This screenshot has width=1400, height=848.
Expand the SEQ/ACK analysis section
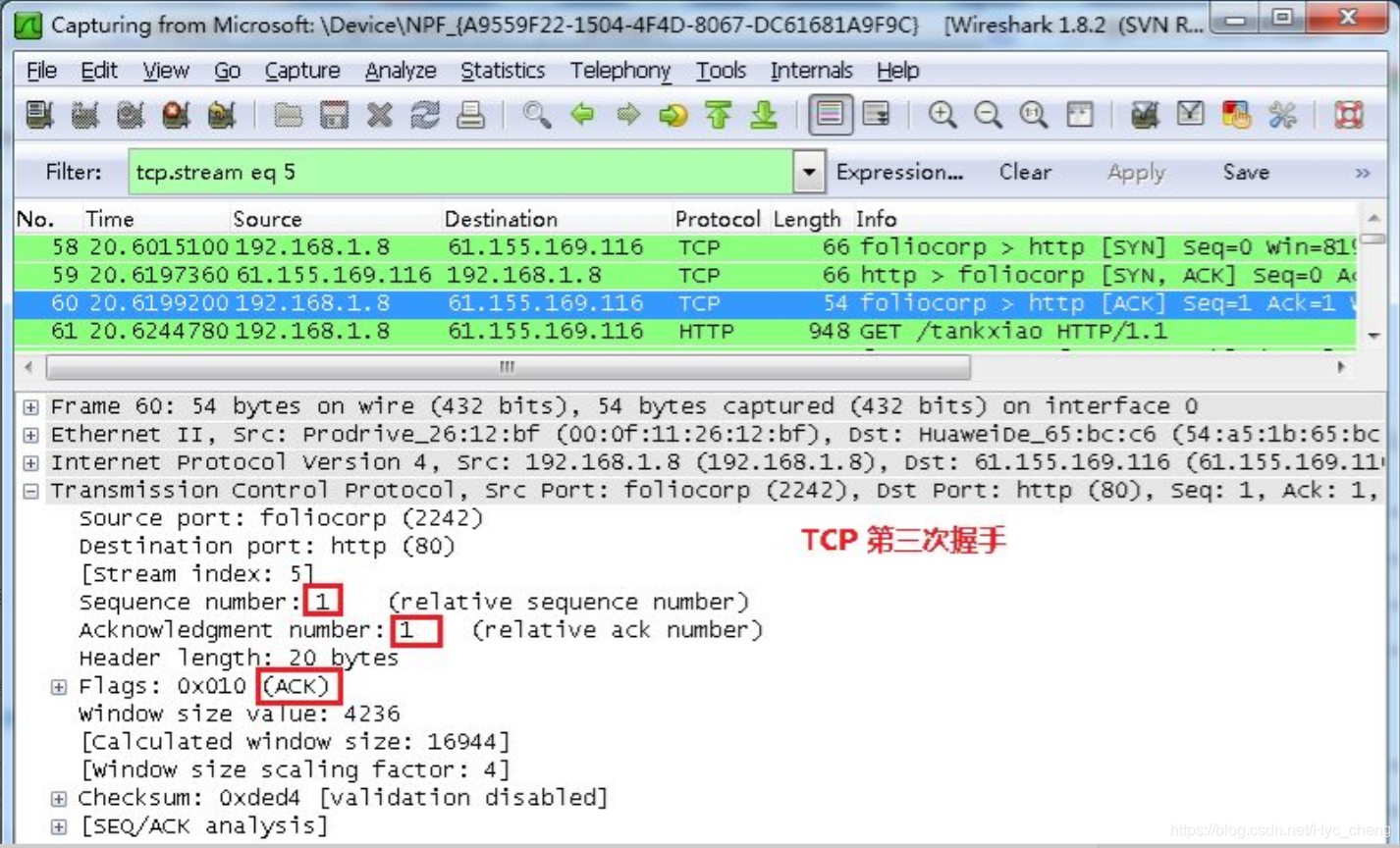58,825
